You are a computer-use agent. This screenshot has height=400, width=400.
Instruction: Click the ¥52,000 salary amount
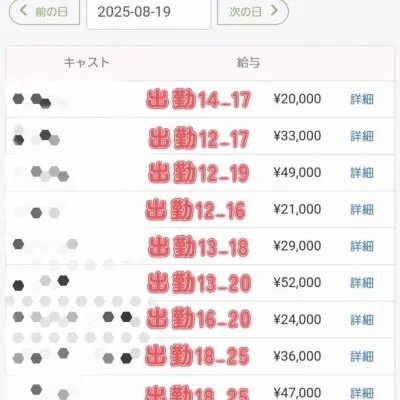pyautogui.click(x=297, y=283)
